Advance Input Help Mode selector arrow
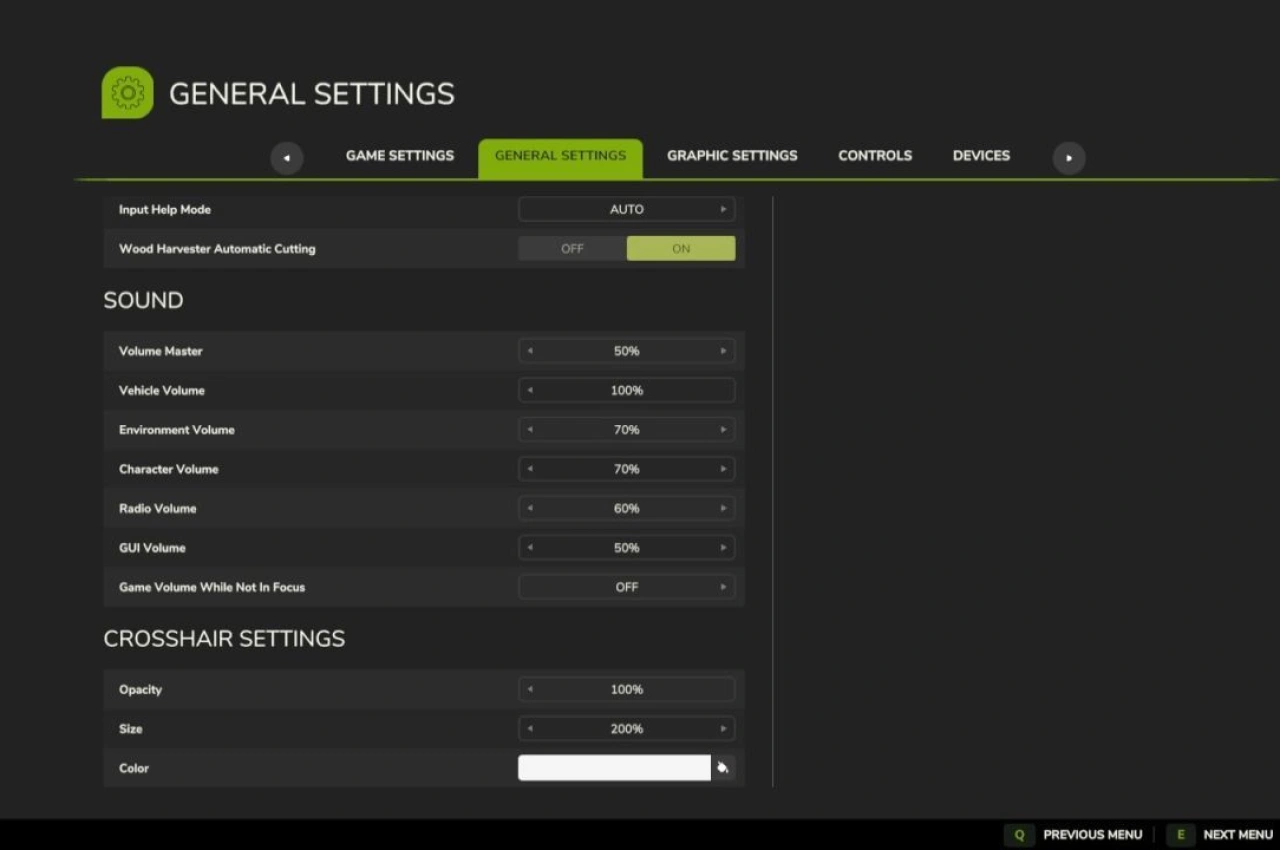This screenshot has height=850, width=1280. click(723, 209)
